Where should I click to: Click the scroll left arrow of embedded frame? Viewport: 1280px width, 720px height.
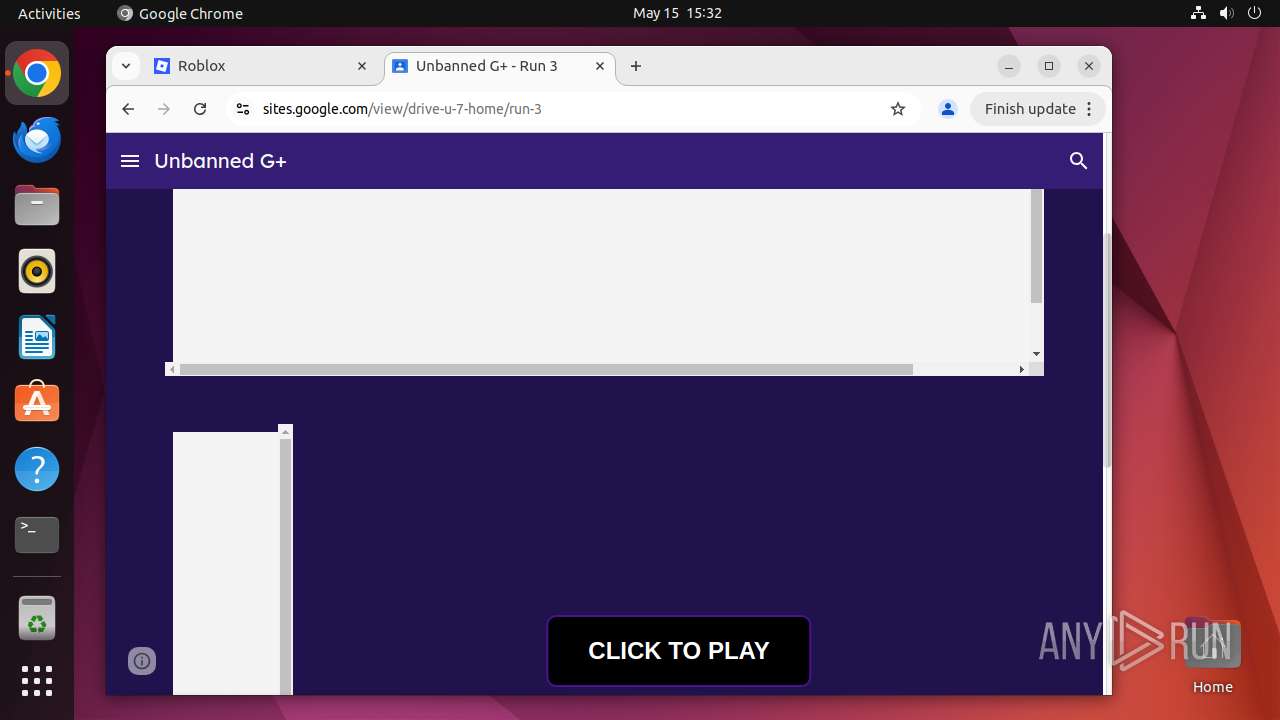point(172,369)
